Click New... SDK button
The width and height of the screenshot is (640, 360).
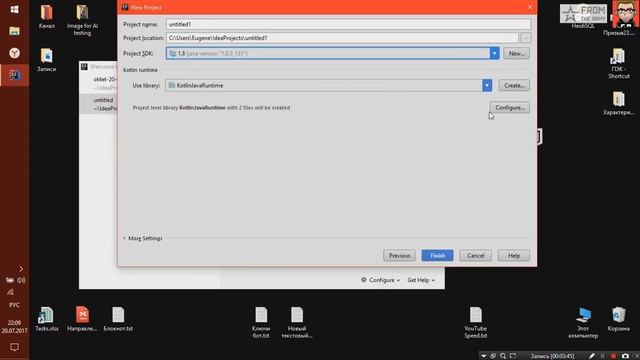tap(516, 53)
